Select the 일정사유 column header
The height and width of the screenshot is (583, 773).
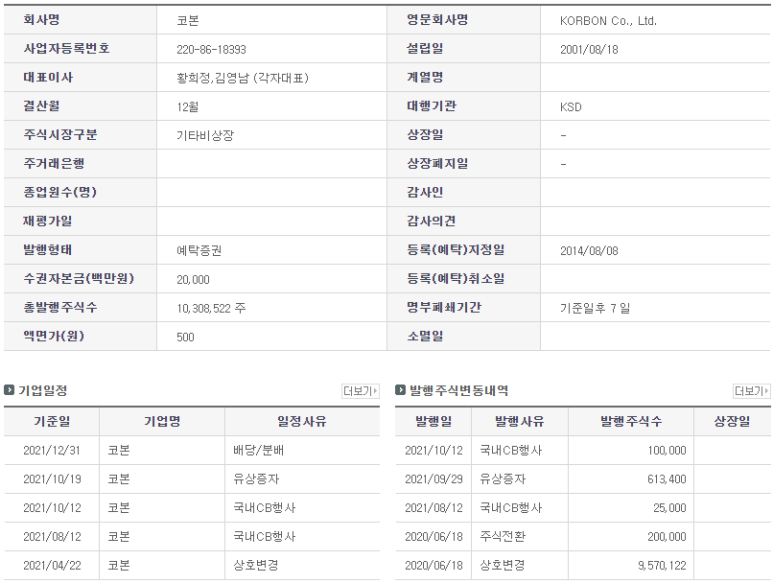coord(302,421)
